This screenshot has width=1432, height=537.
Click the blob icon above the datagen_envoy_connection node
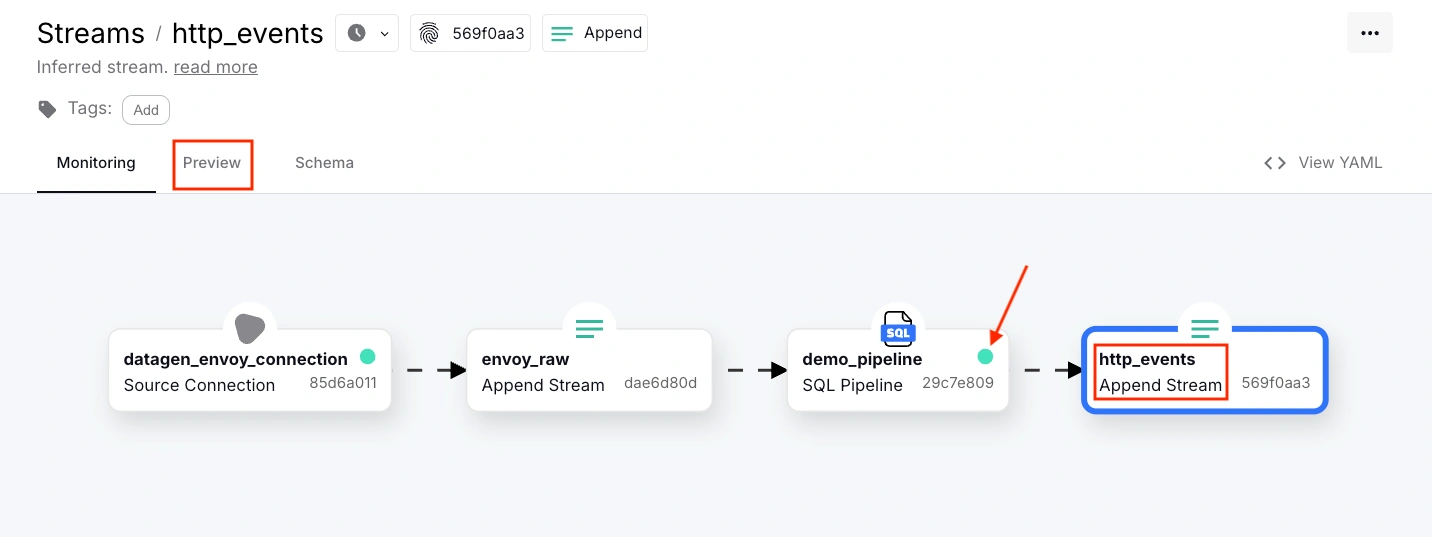(x=250, y=328)
